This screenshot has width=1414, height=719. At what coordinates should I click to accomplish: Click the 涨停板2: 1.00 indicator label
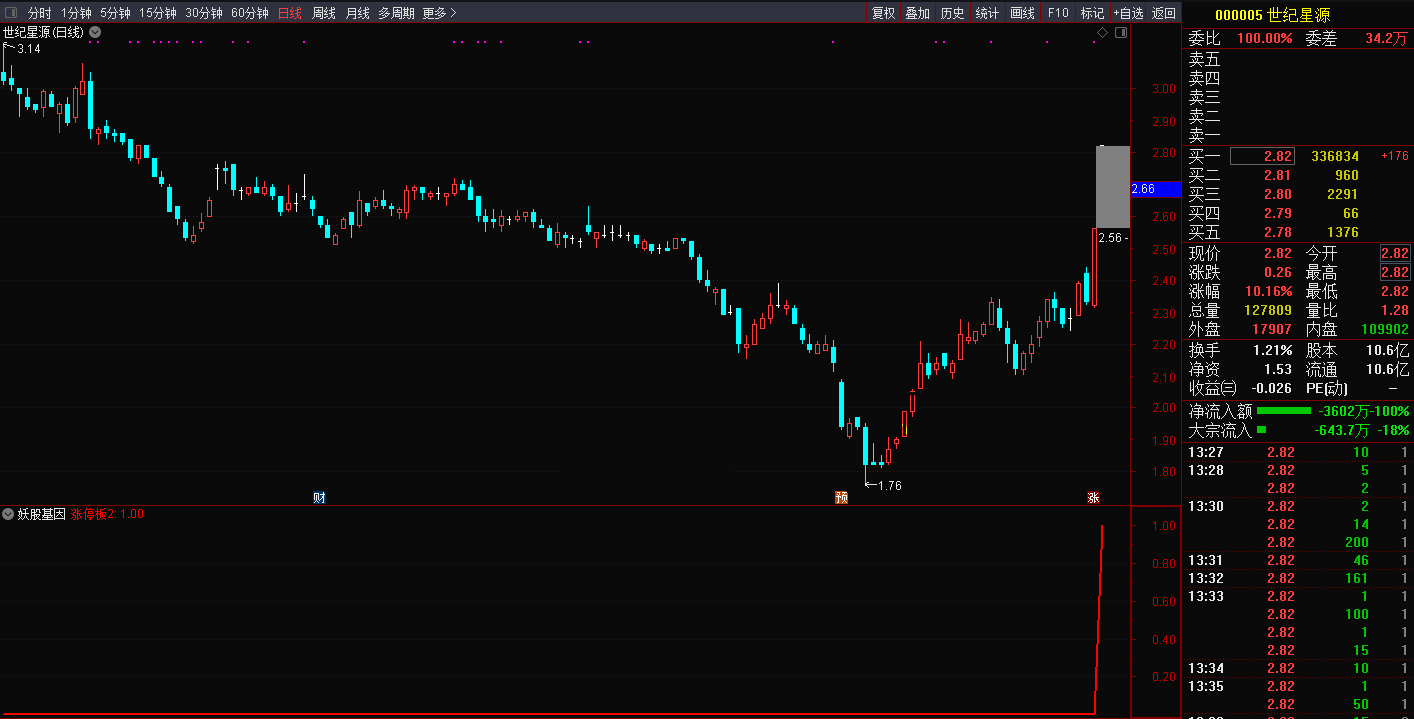[108, 514]
